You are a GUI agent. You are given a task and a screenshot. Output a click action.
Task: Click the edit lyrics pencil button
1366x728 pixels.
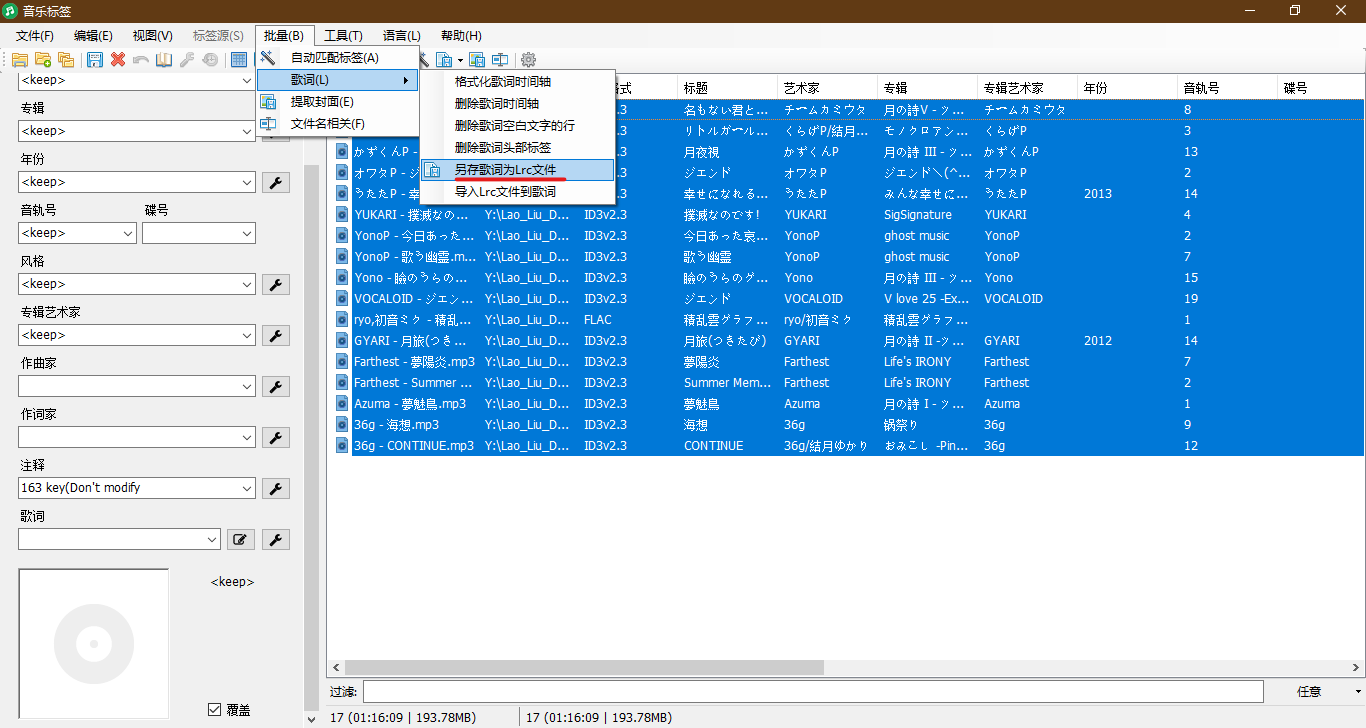[241, 540]
